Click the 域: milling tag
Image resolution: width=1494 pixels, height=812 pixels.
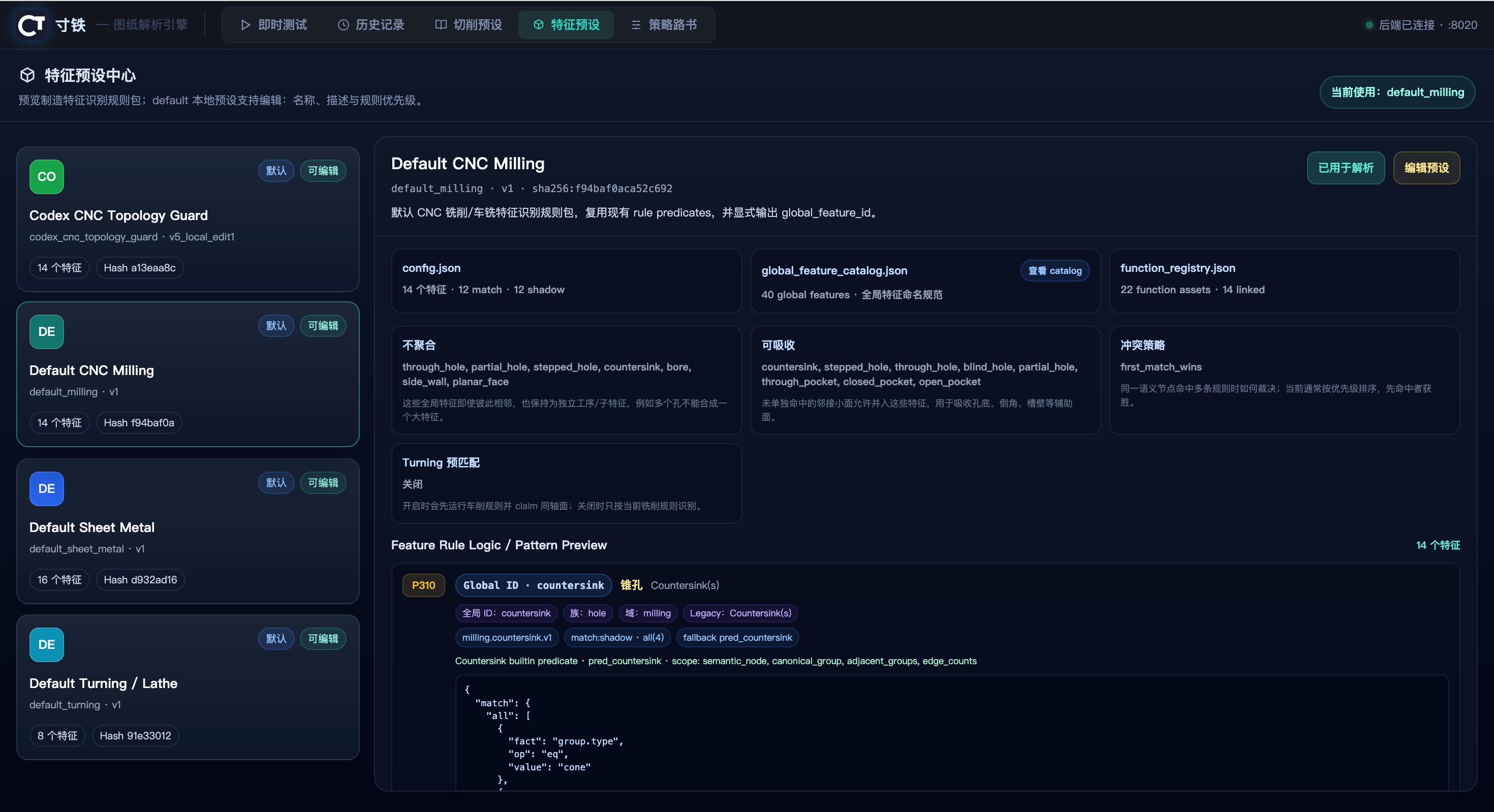coord(648,614)
